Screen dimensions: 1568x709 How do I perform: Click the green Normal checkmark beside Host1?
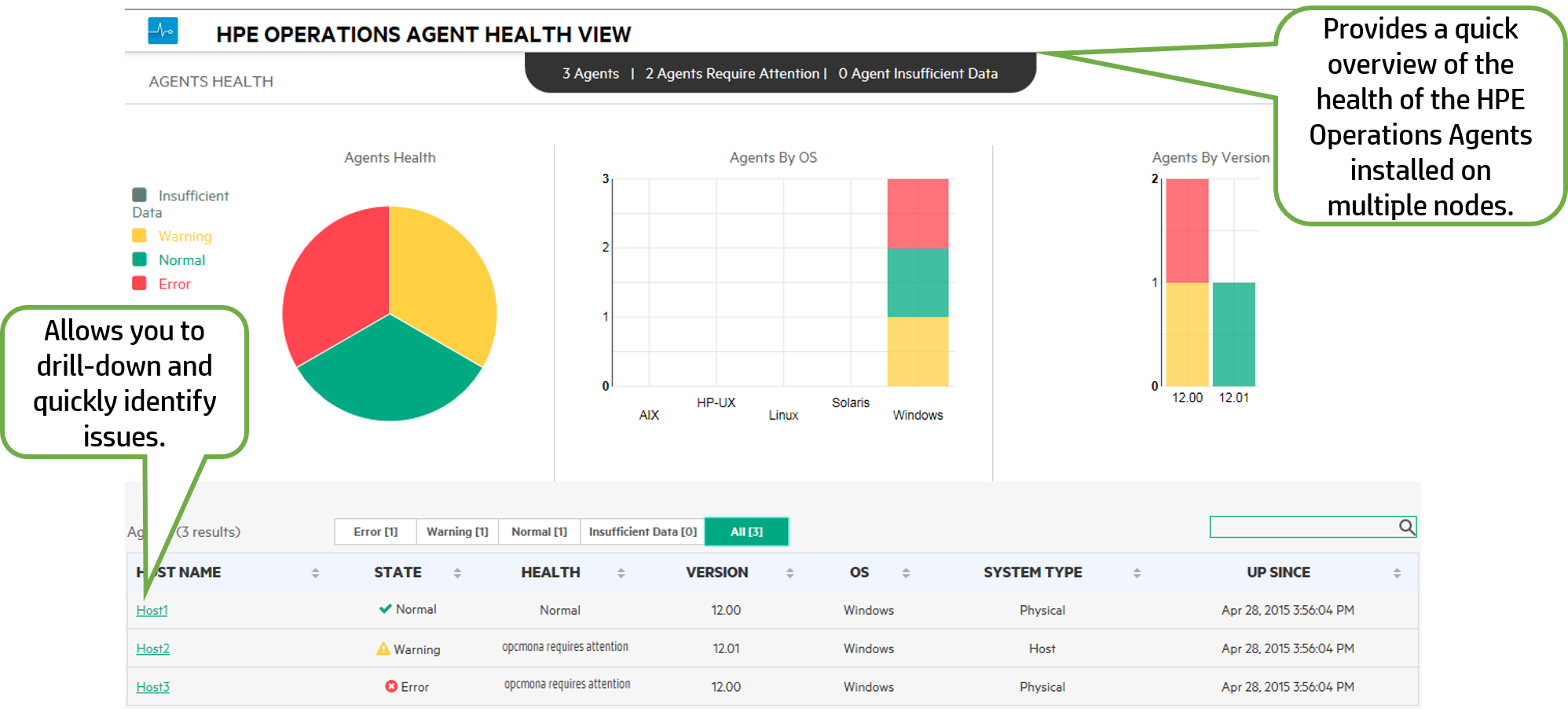click(385, 608)
